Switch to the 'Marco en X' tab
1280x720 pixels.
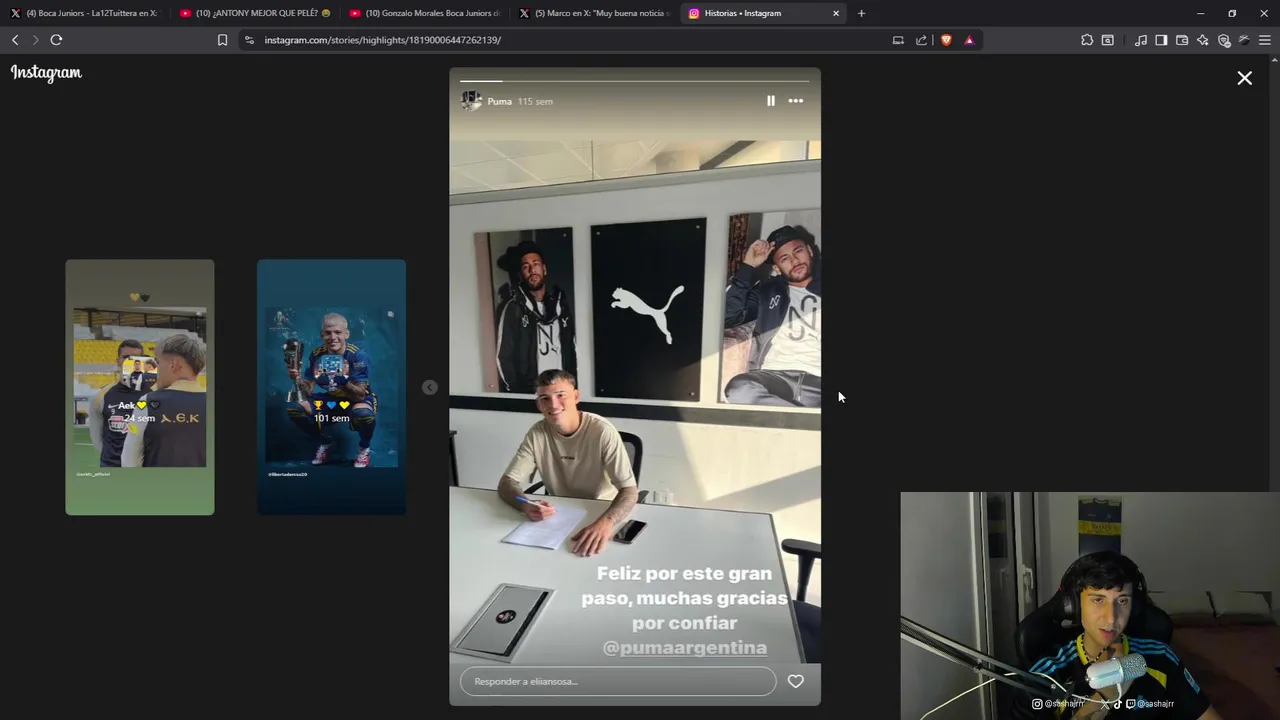point(593,13)
